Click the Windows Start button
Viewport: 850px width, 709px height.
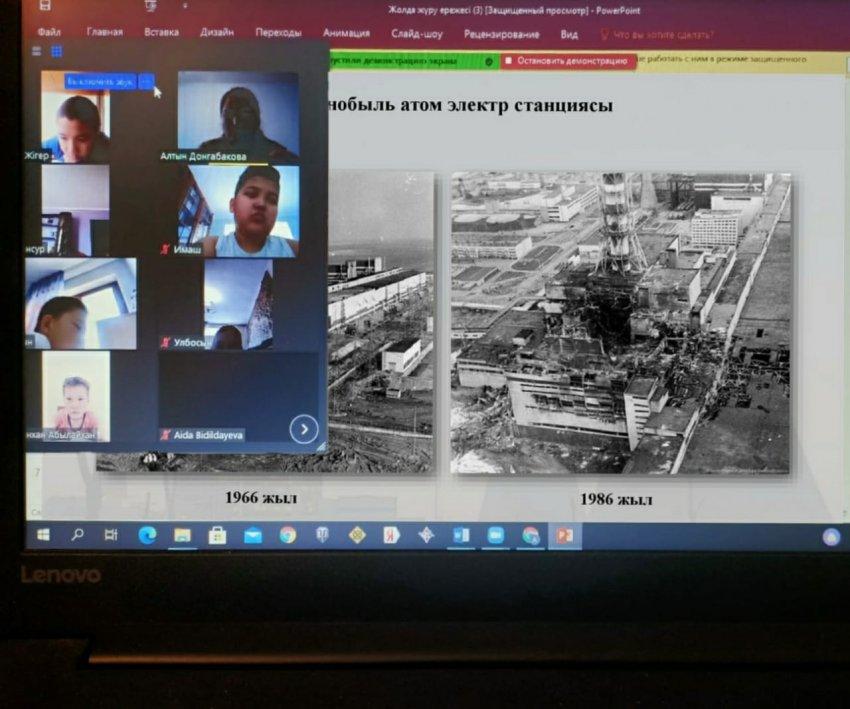[43, 535]
